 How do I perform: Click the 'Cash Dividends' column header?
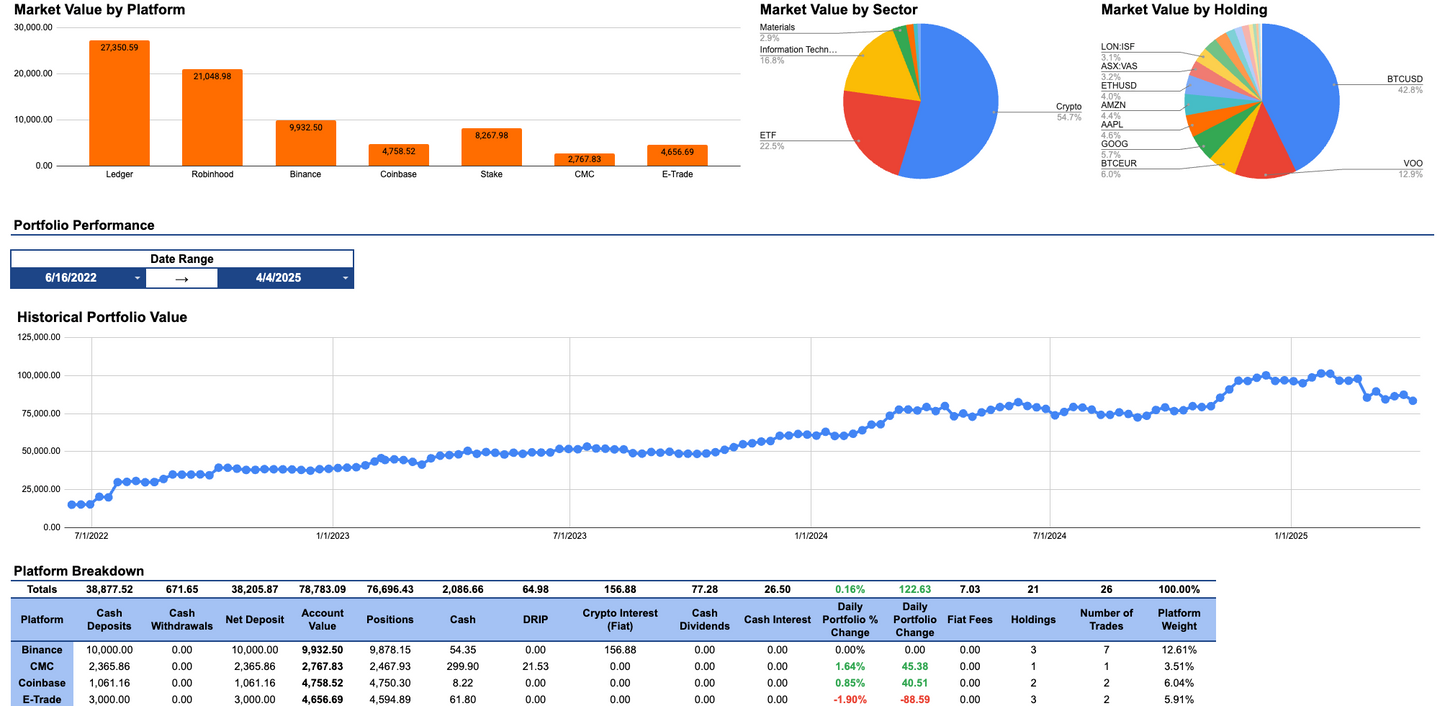coord(705,620)
